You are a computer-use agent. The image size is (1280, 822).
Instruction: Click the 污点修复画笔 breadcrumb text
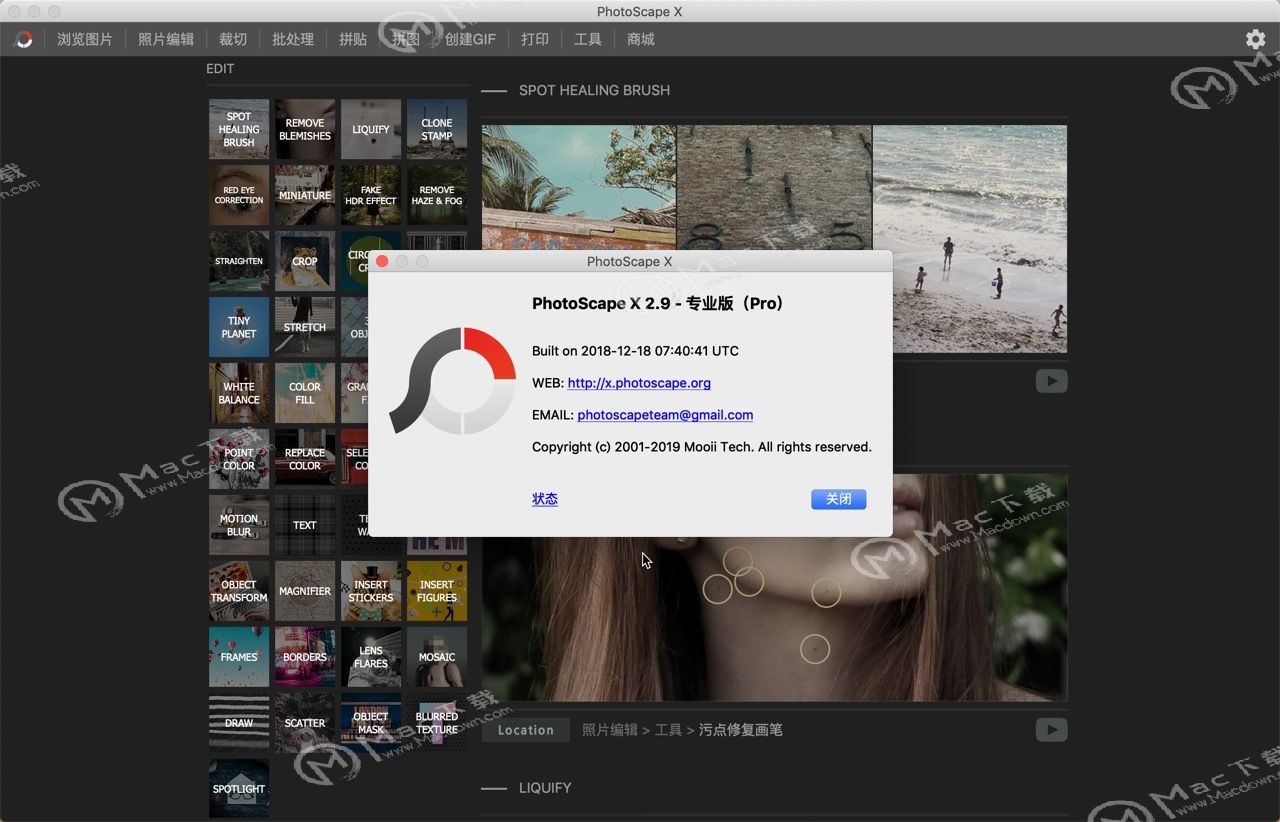[741, 730]
